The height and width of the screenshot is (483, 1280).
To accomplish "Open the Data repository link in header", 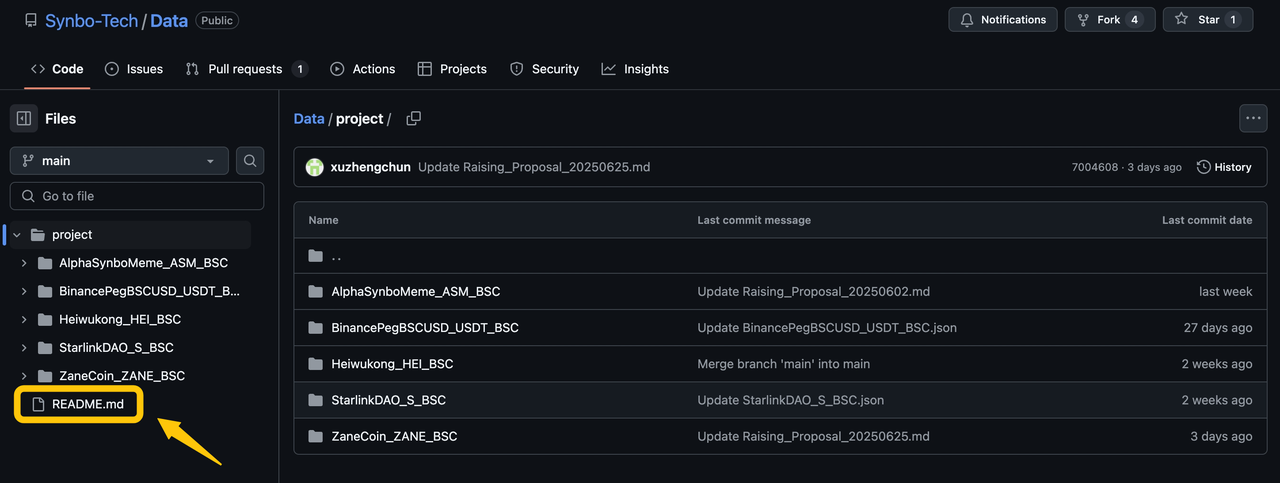I will tap(169, 20).
